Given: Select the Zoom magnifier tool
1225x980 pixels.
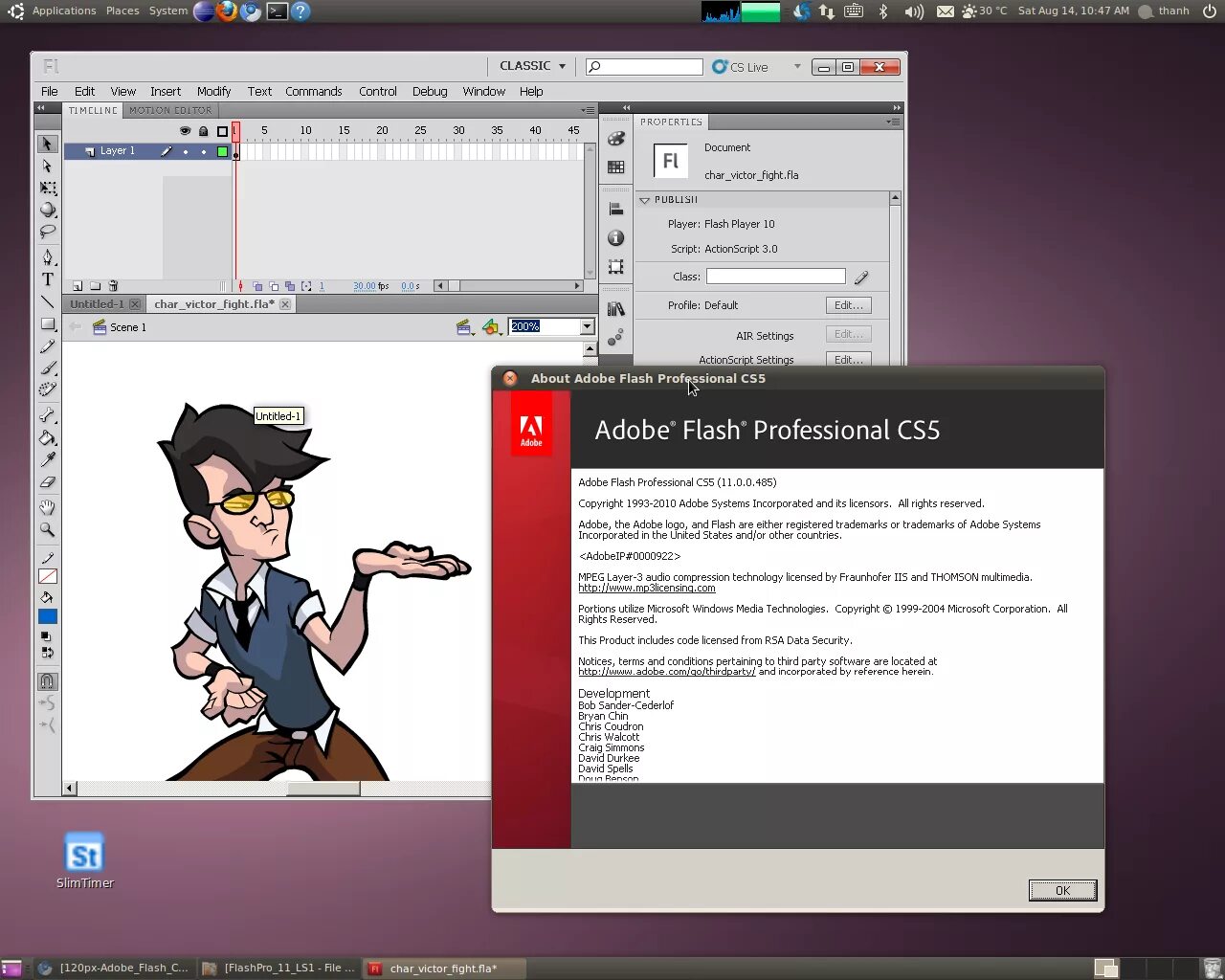Looking at the screenshot, I should pos(47,529).
